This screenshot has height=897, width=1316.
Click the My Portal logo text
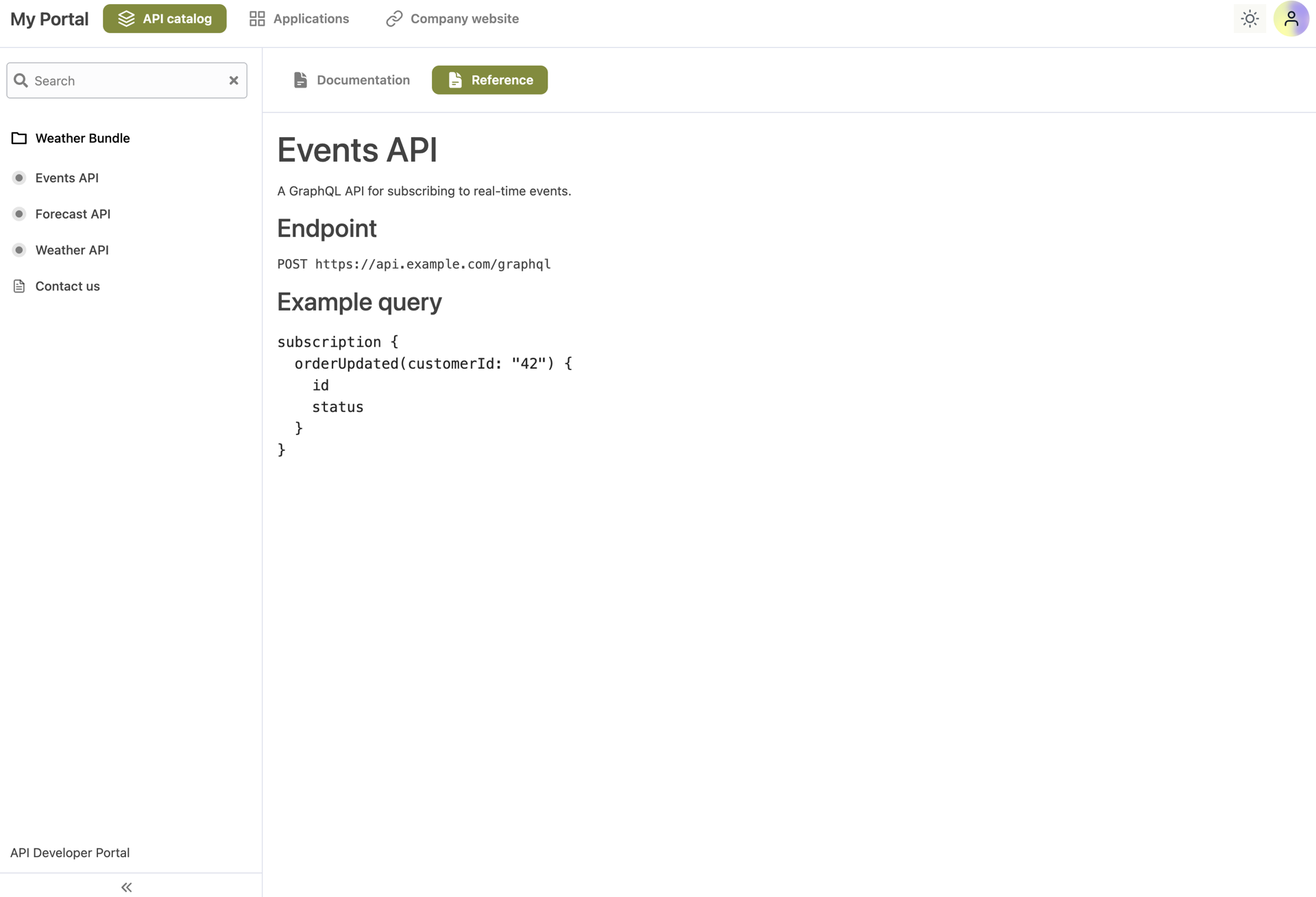click(49, 19)
